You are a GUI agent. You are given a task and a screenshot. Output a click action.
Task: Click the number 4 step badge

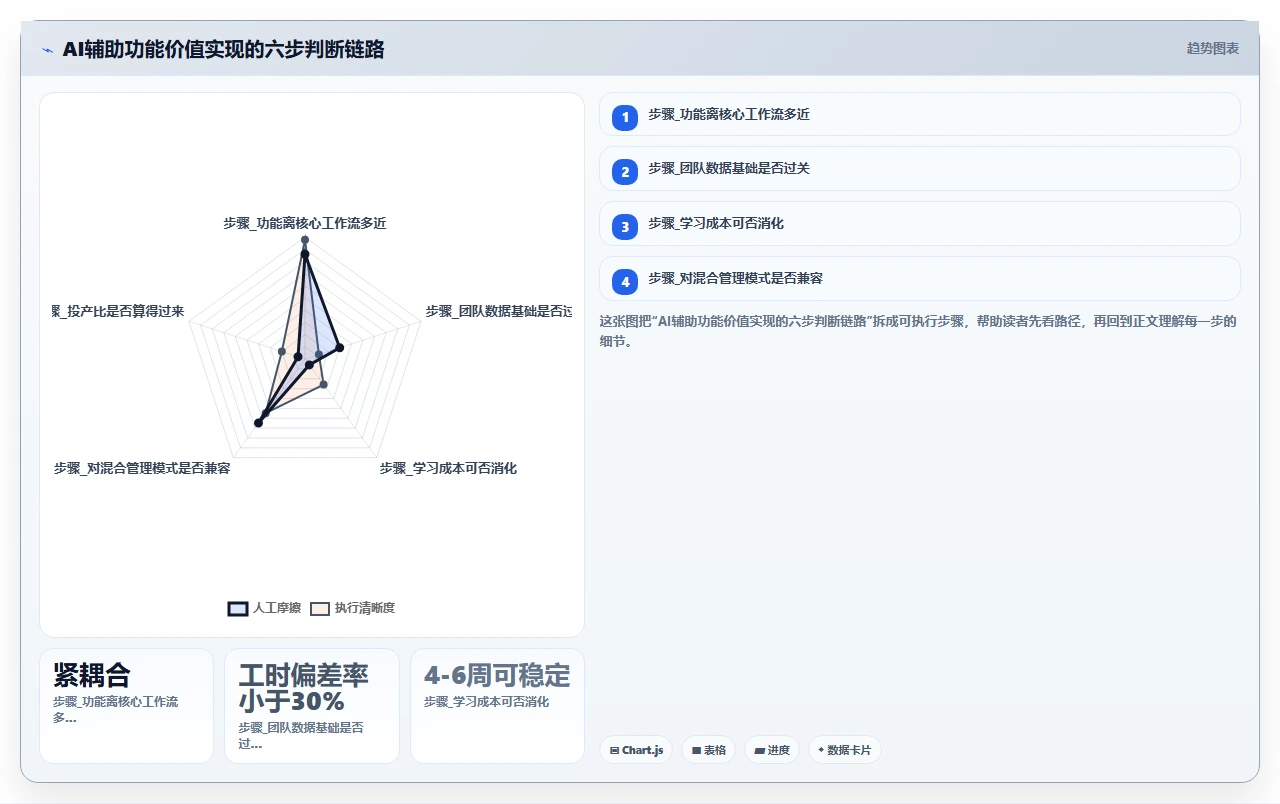click(625, 282)
